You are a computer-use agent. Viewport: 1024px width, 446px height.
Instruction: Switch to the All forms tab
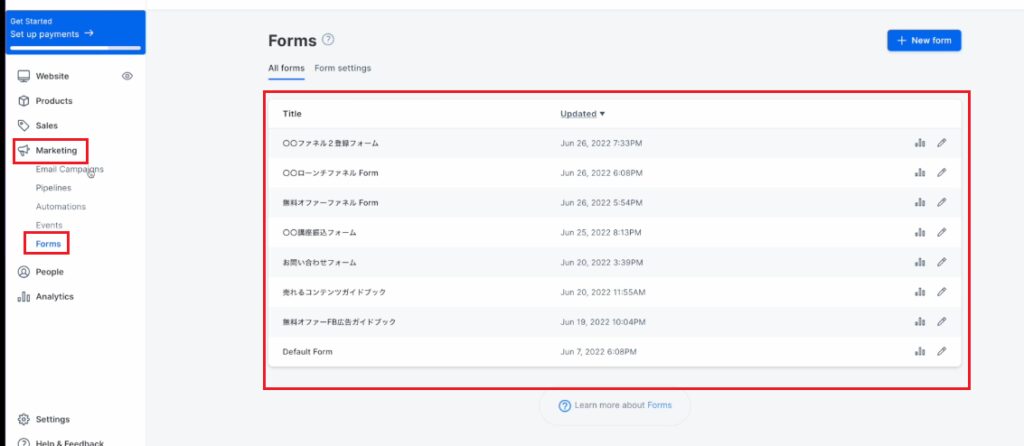(x=286, y=68)
